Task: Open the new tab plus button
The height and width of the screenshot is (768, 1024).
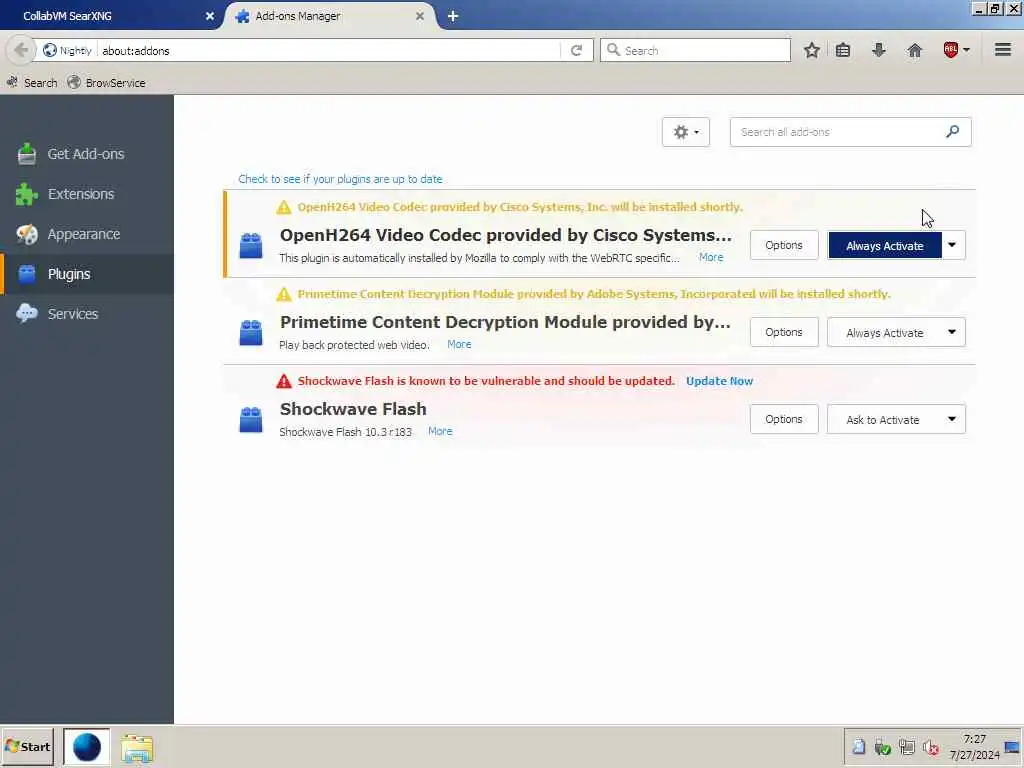Action: coord(453,16)
